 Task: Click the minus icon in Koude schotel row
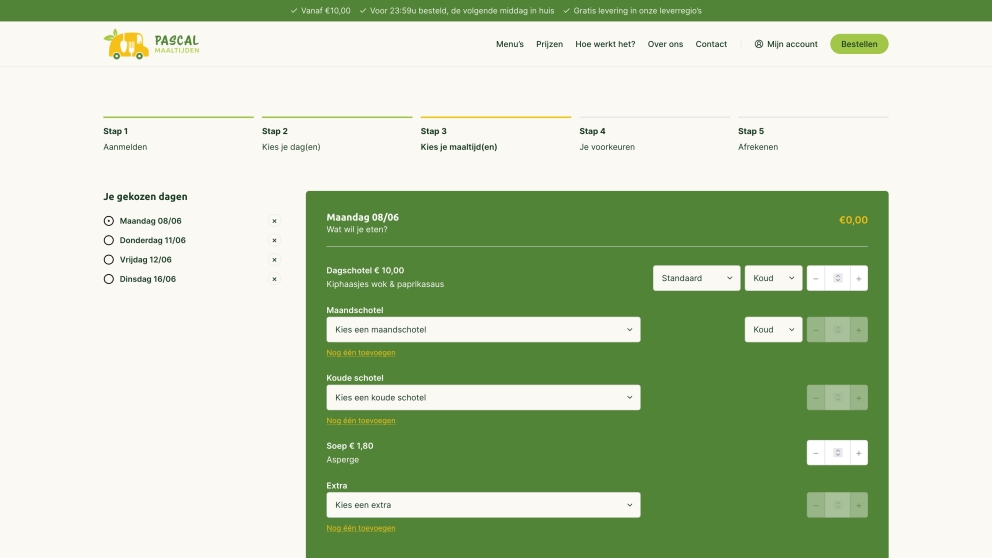(x=815, y=398)
